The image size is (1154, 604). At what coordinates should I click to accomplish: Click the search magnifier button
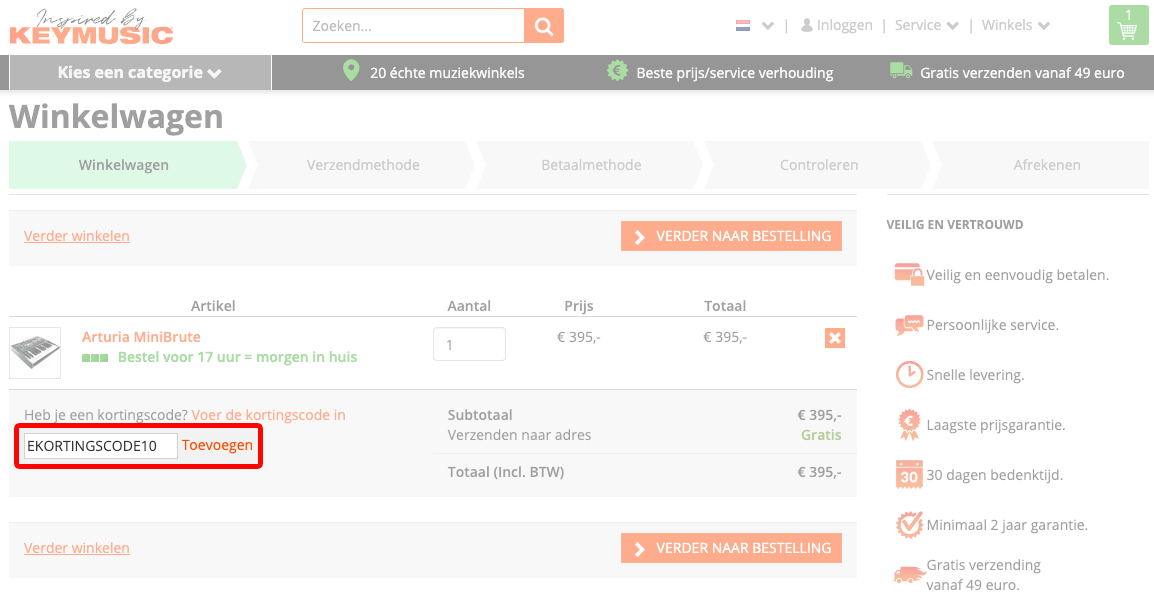544,26
